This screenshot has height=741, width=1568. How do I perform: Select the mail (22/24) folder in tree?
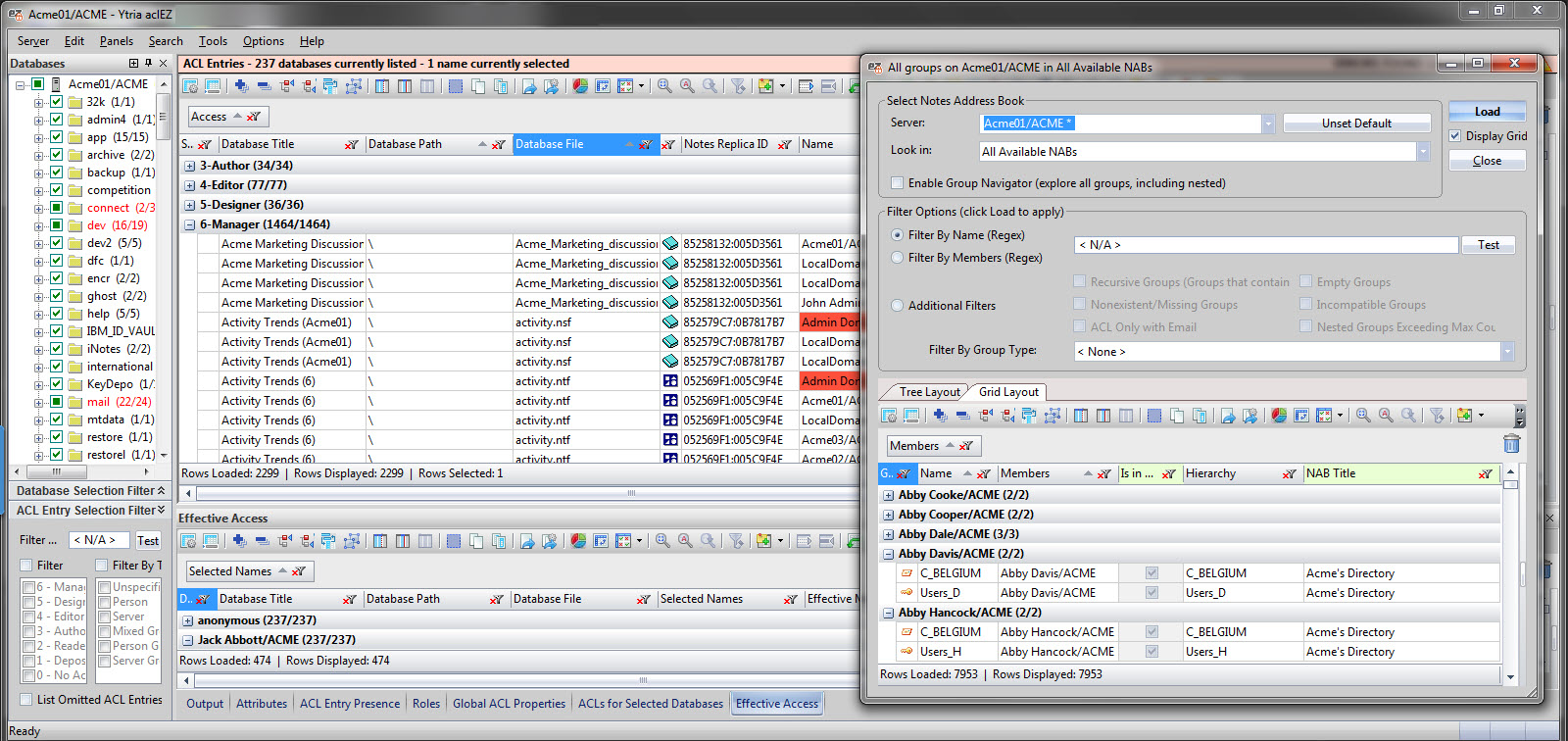click(119, 402)
